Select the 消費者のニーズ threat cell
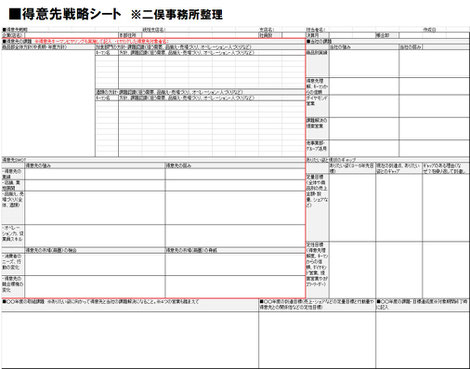The image size is (470, 369). 235,264
